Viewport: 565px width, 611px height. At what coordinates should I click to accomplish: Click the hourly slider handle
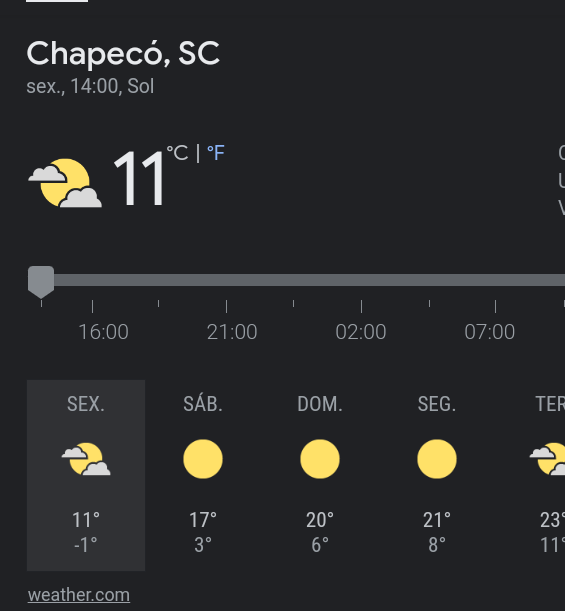[x=41, y=282]
